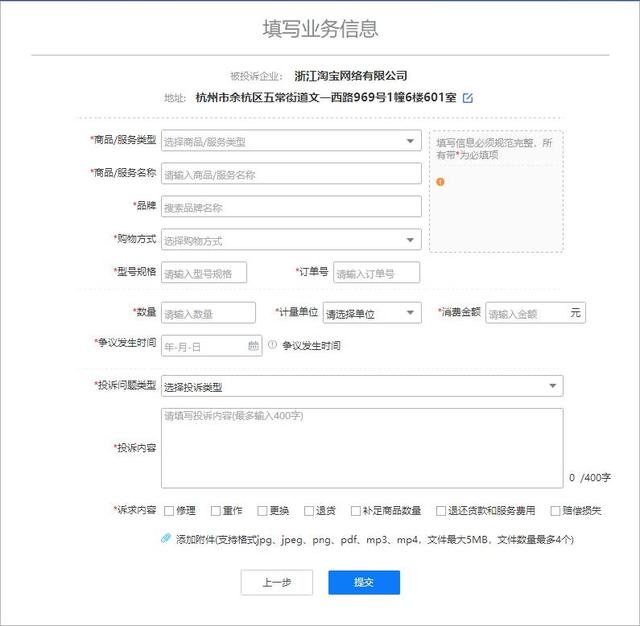Image resolution: width=640 pixels, height=626 pixels.
Task: Focus the 型号规格 input field
Action: point(204,272)
